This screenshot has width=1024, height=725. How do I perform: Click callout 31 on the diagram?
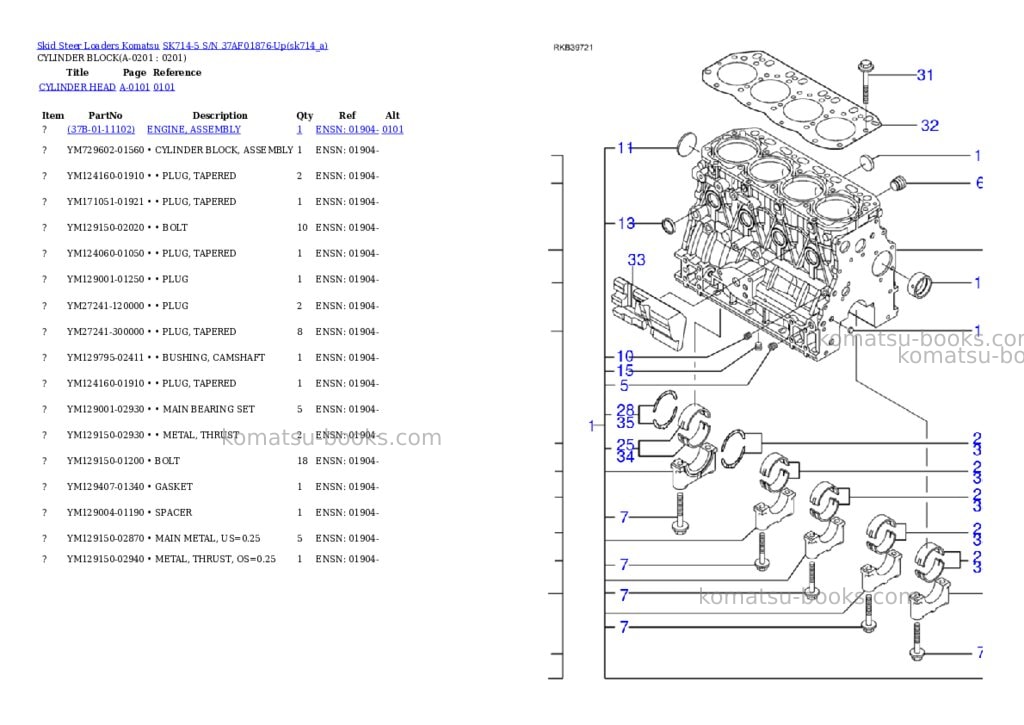pos(925,75)
